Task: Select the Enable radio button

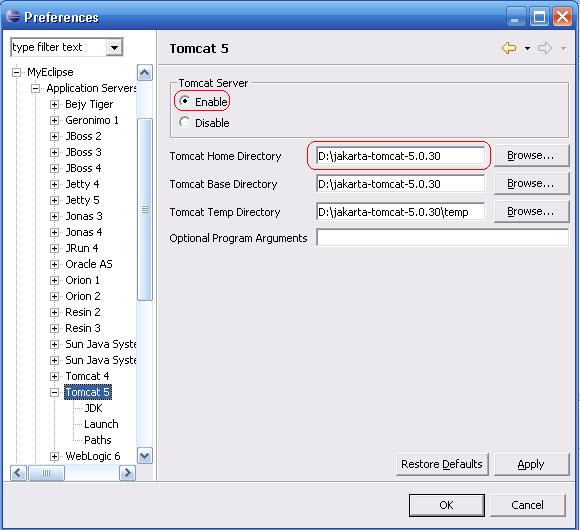Action: [184, 101]
